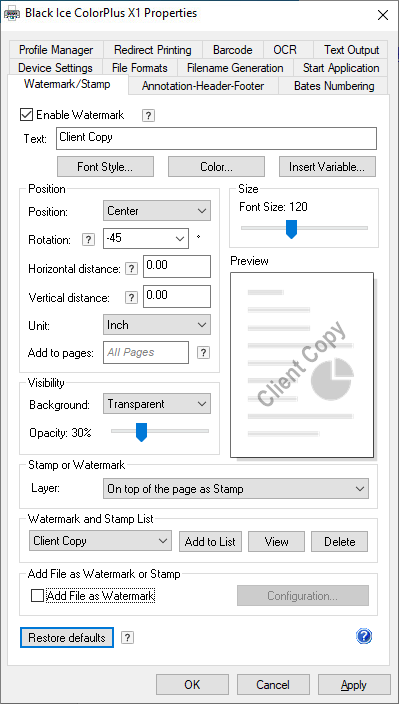Check the Add File as Watermark box
This screenshot has width=399, height=704.
[38, 596]
